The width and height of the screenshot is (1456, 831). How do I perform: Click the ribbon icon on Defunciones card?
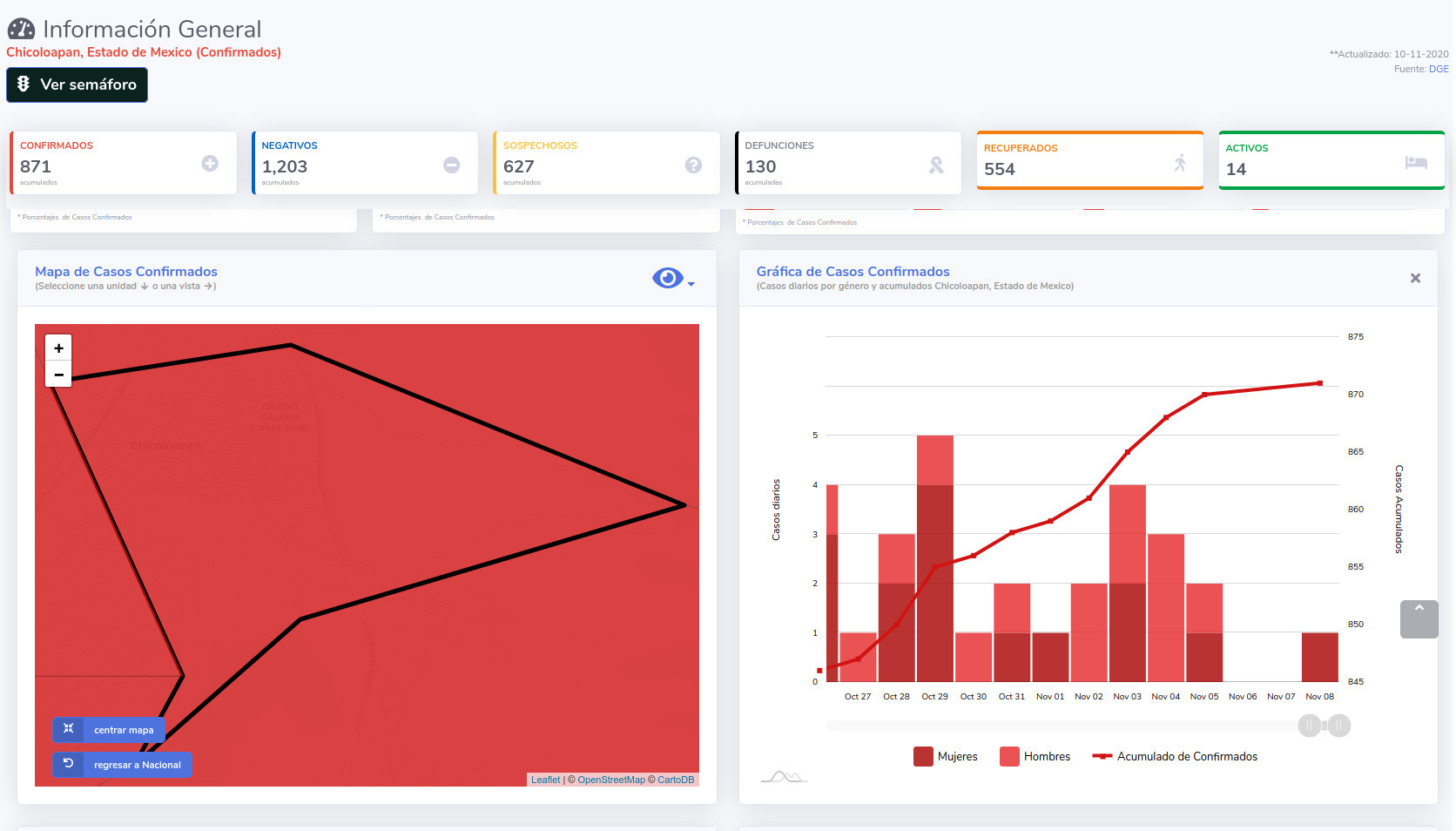[x=936, y=165]
